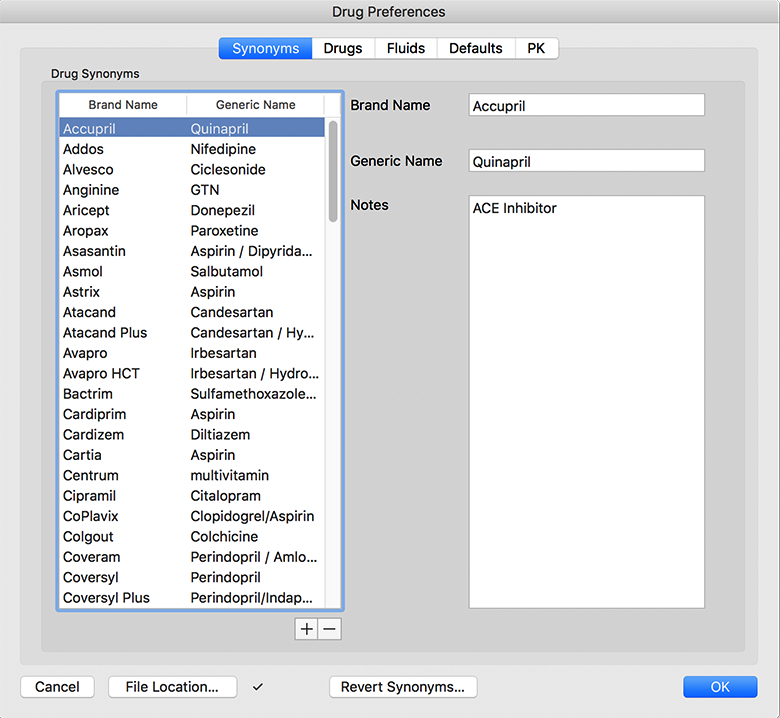Select the Astrix row
The height and width of the screenshot is (718, 780).
pos(192,292)
